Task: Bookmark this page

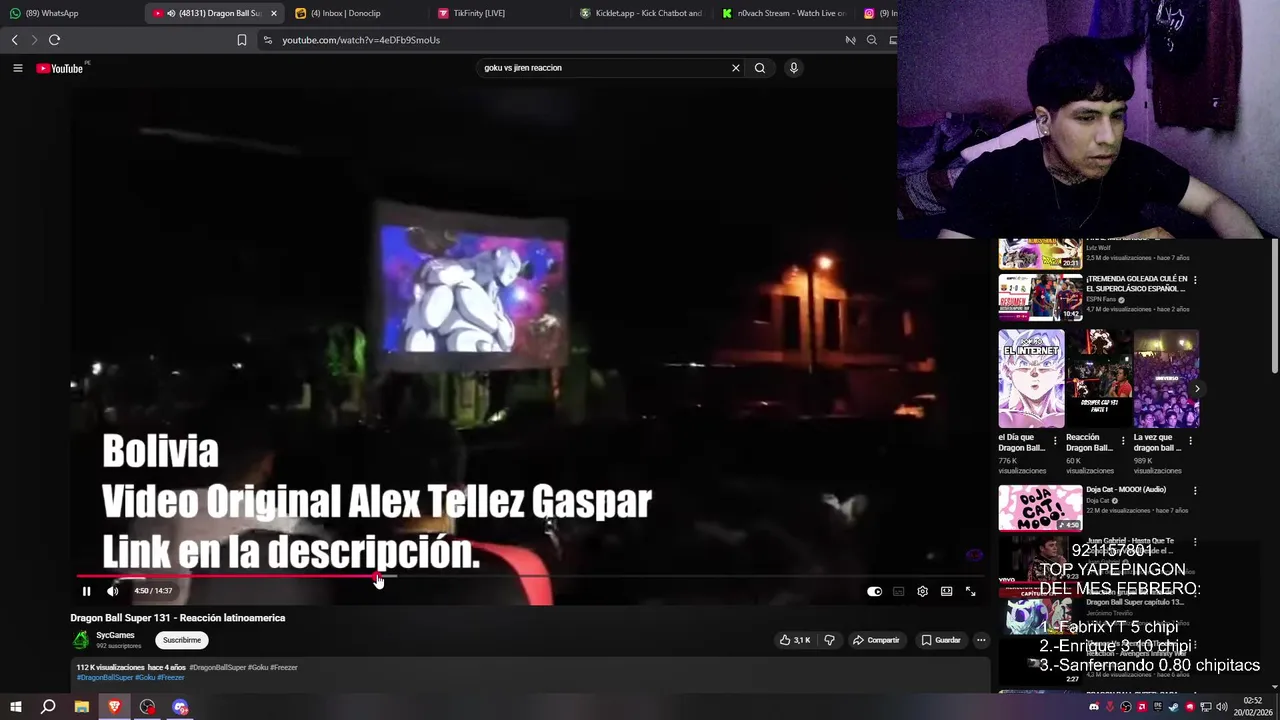Action: 241,40
